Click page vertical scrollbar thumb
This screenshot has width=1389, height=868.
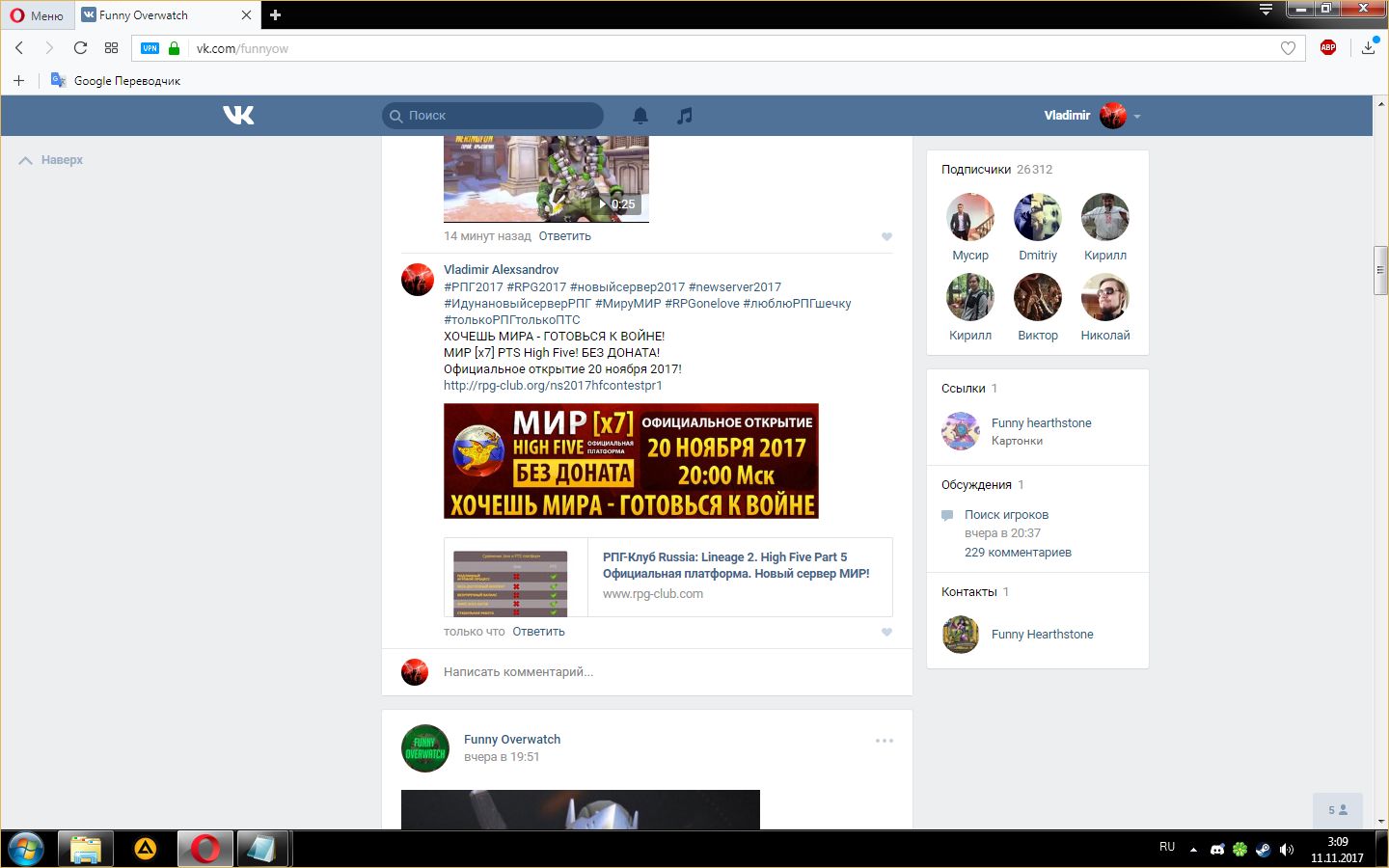(1380, 271)
